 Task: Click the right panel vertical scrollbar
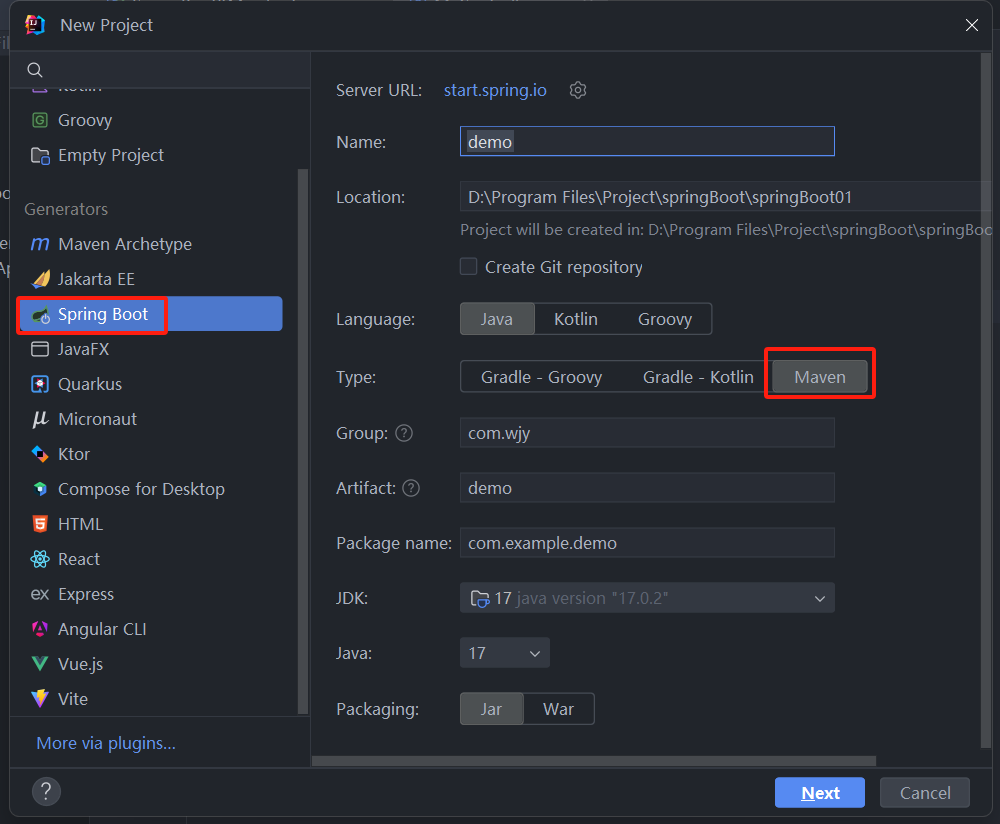(985, 401)
